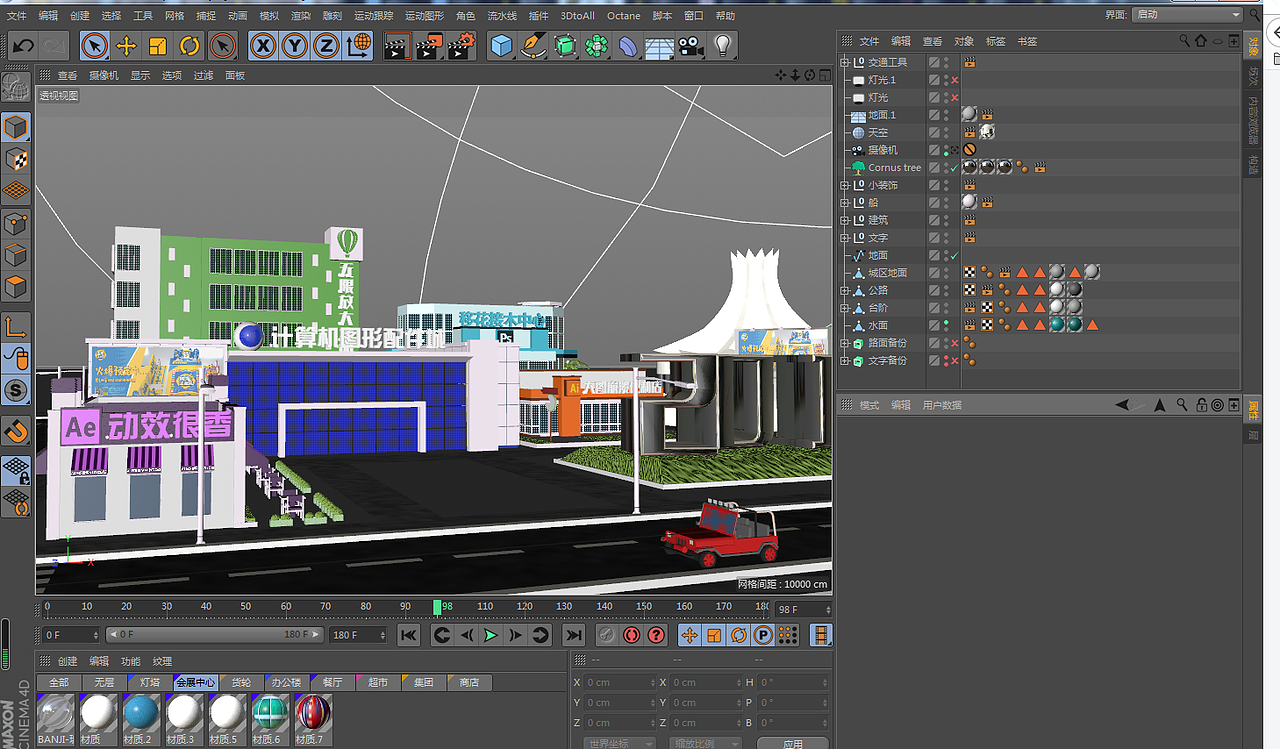Click frame 50 on the timeline ruler slider
1280x749 pixels.
245,606
